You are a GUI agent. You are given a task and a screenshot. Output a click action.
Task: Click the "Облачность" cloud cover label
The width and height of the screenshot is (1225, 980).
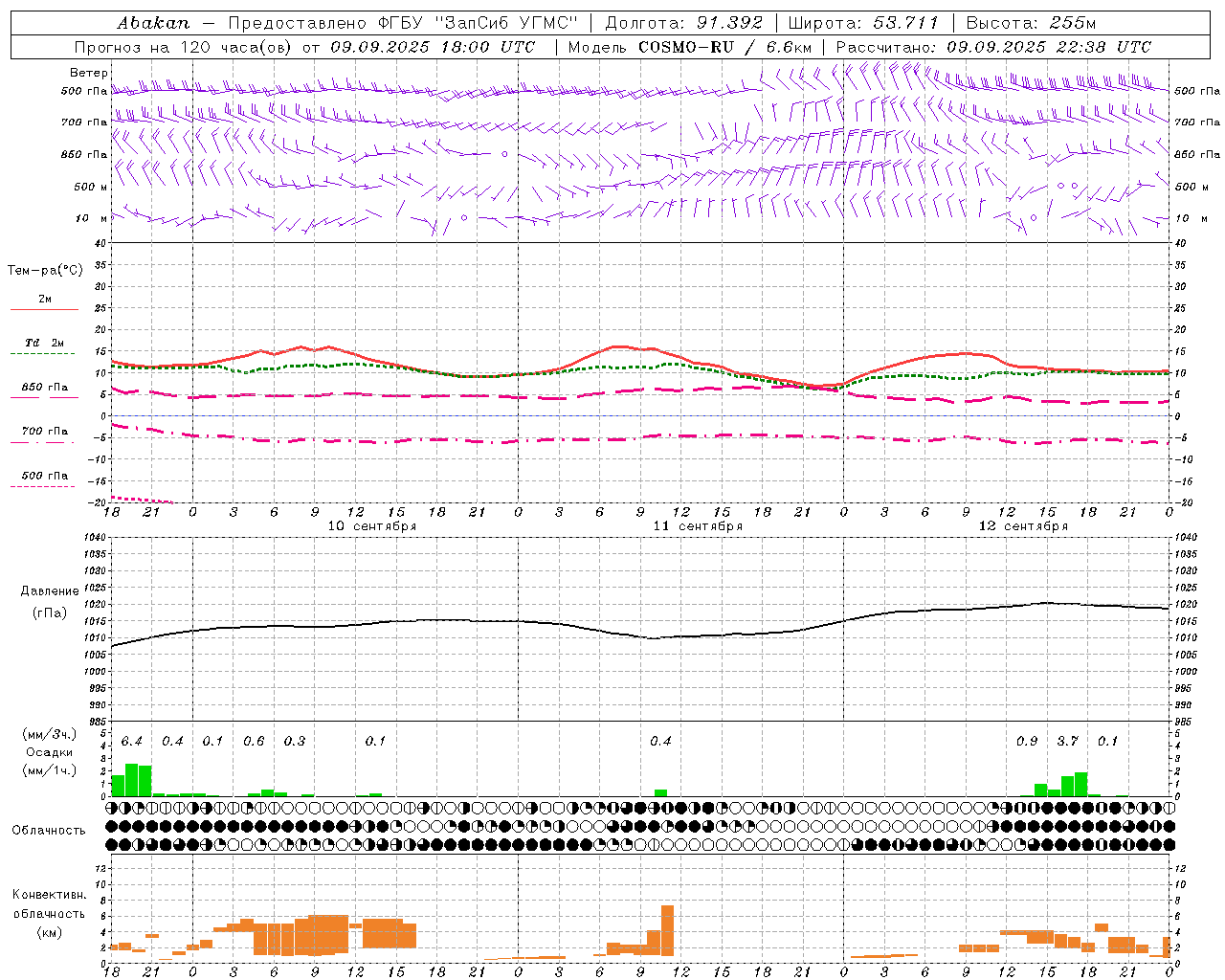49,831
